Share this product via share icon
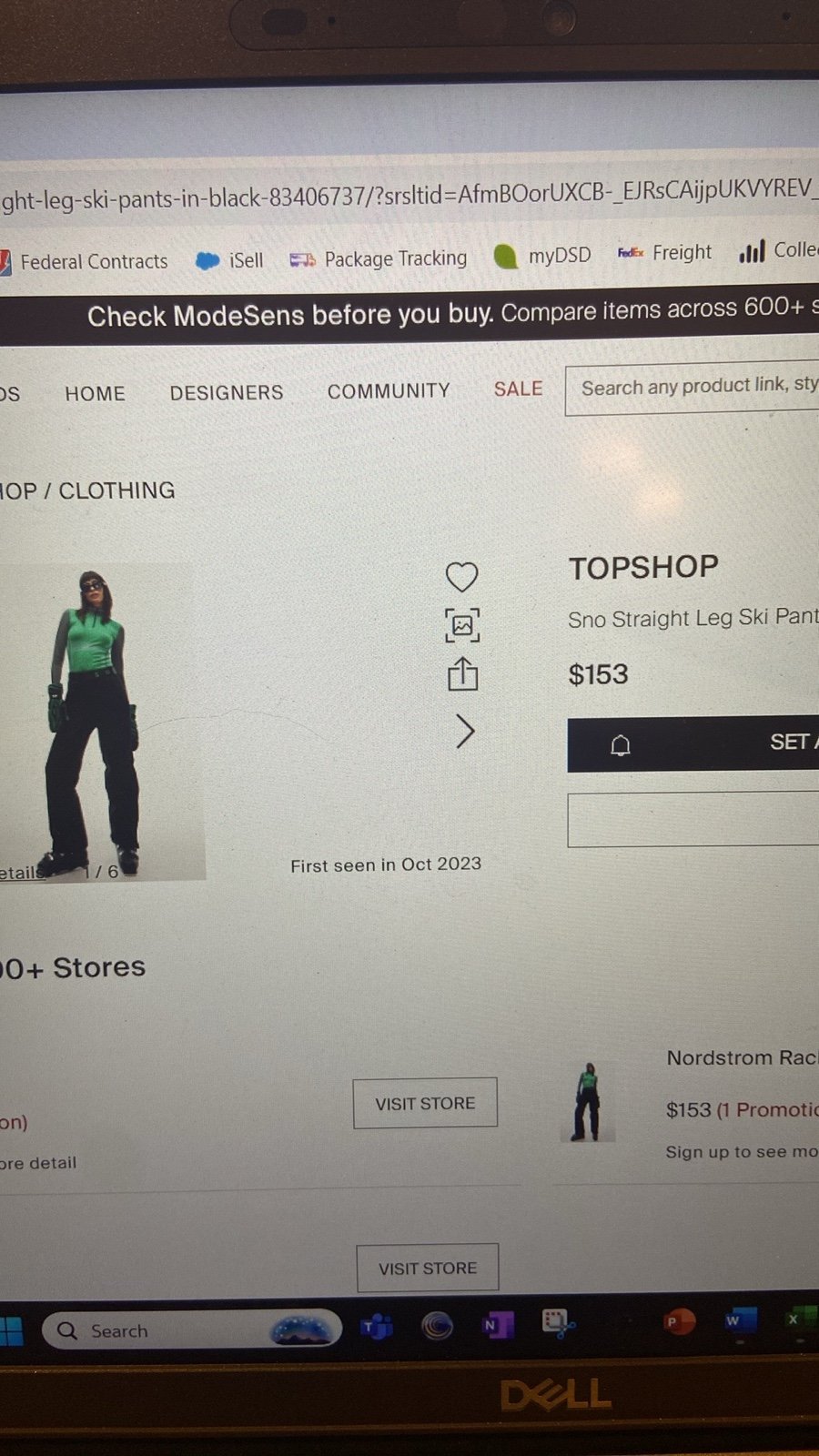819x1456 pixels. (462, 674)
